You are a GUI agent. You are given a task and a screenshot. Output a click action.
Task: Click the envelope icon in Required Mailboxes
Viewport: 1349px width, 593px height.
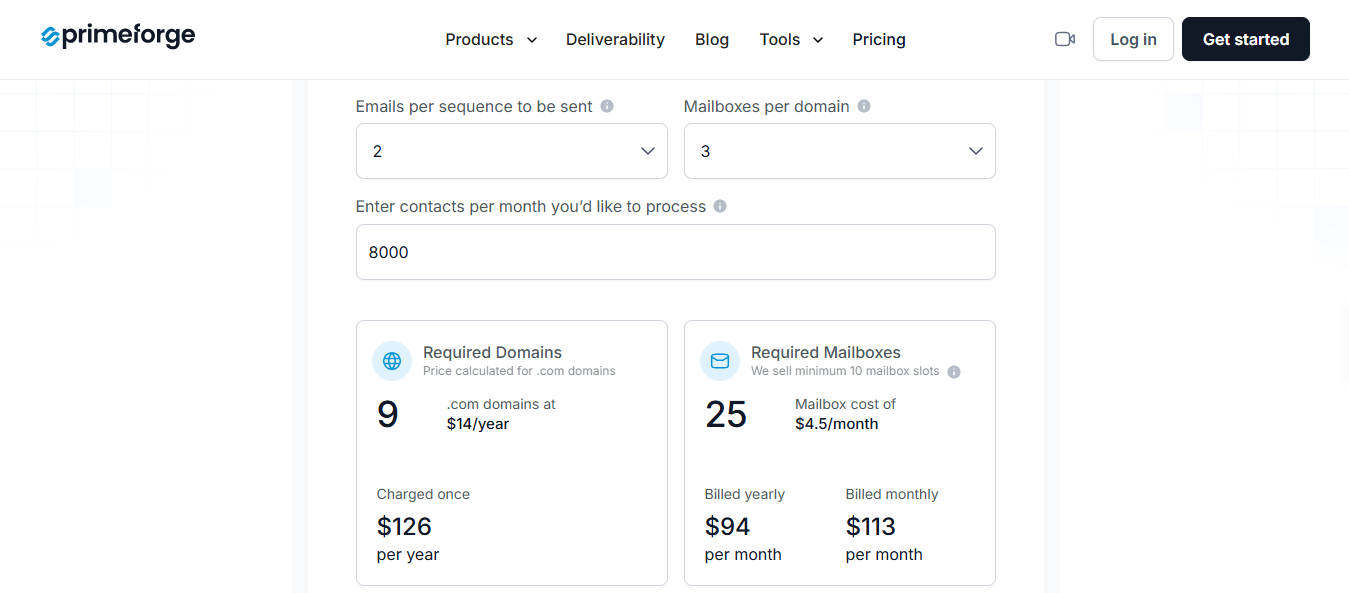(720, 361)
